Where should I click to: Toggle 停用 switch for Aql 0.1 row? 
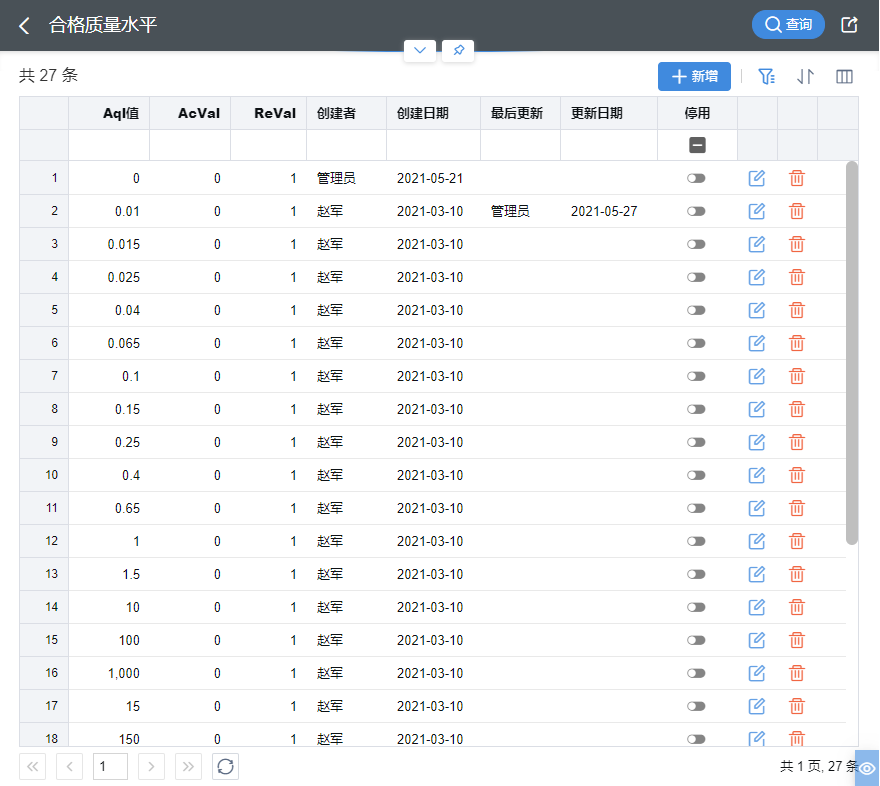pyautogui.click(x=696, y=376)
